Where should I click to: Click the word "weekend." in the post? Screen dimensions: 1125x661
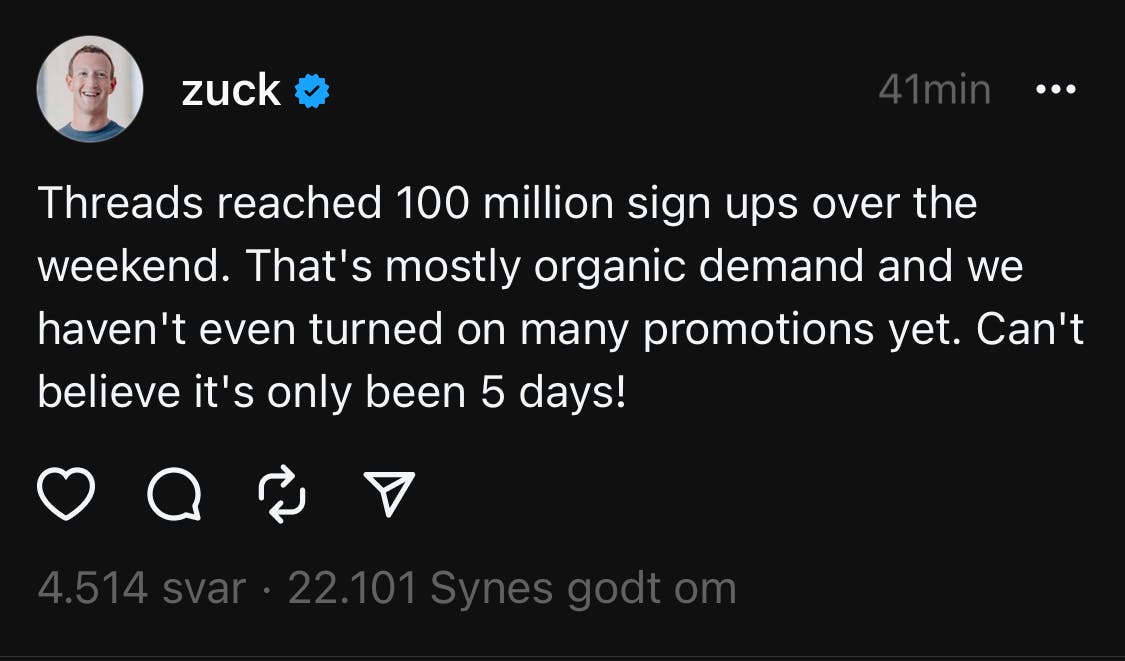point(133,267)
